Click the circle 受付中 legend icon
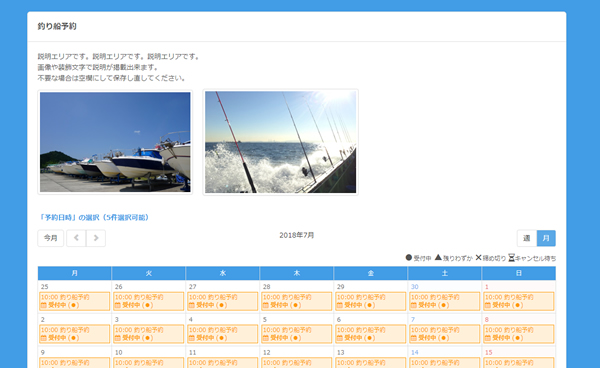The image size is (600, 368). pyautogui.click(x=409, y=257)
